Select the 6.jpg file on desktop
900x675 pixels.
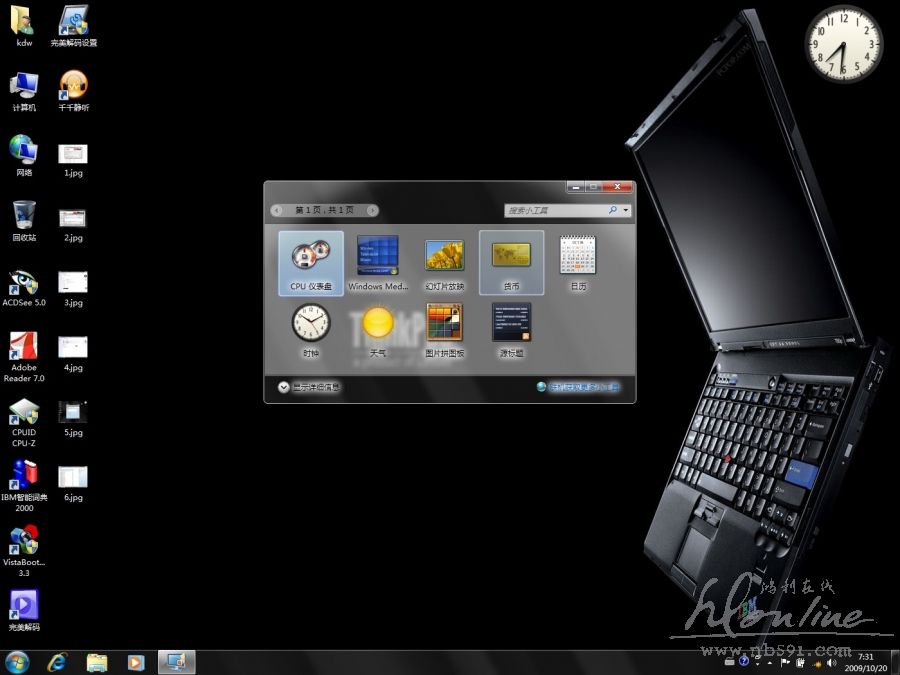tap(73, 484)
